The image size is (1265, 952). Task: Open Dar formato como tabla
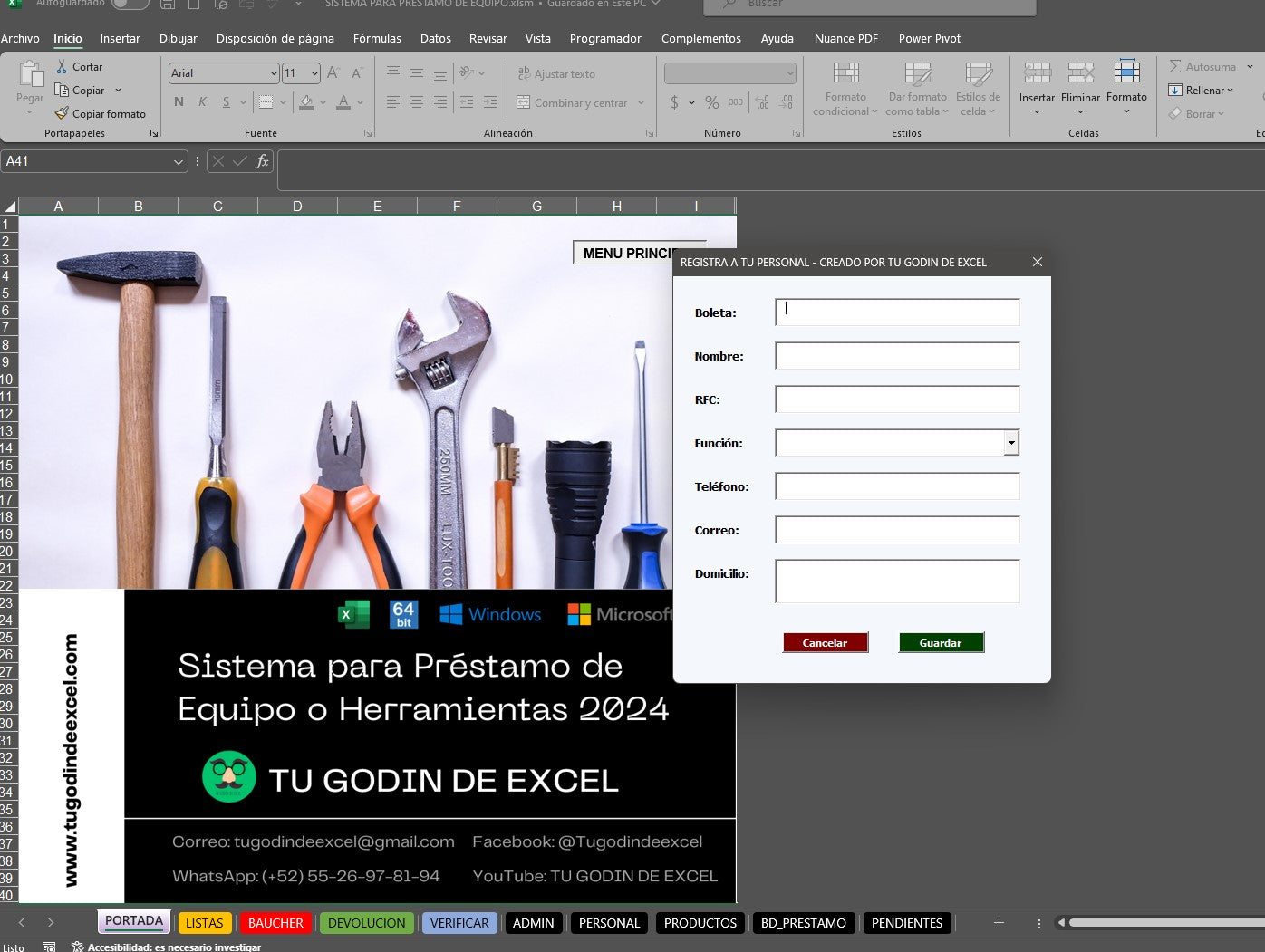pyautogui.click(x=917, y=89)
